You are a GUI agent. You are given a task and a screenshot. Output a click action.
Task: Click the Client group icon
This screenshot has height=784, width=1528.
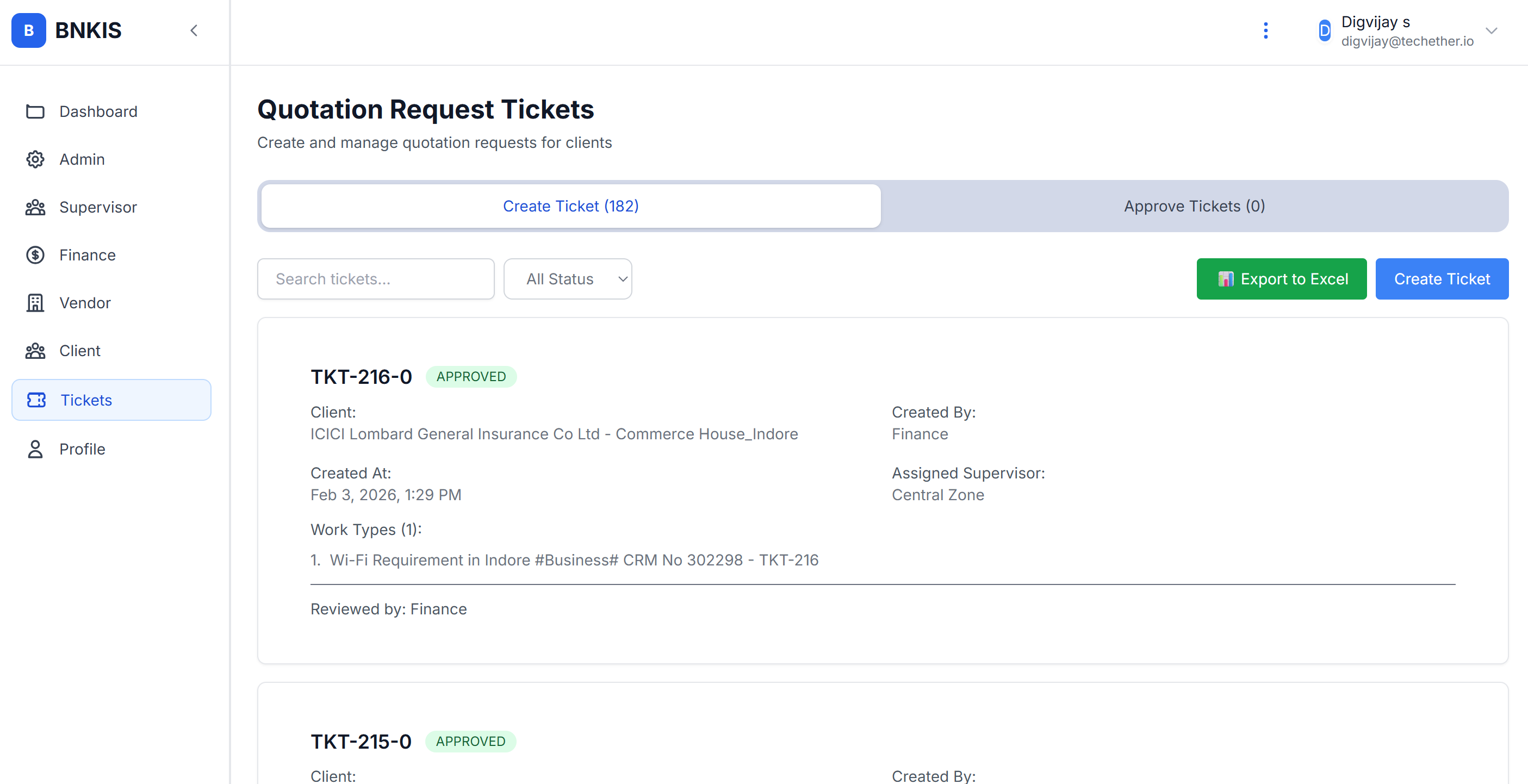35,351
